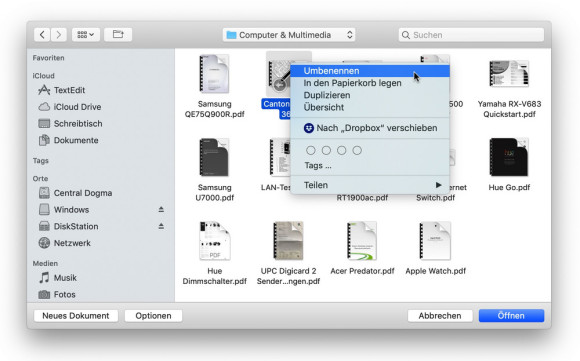Open Dokumente in the sidebar
This screenshot has width=580, height=361.
point(68,140)
